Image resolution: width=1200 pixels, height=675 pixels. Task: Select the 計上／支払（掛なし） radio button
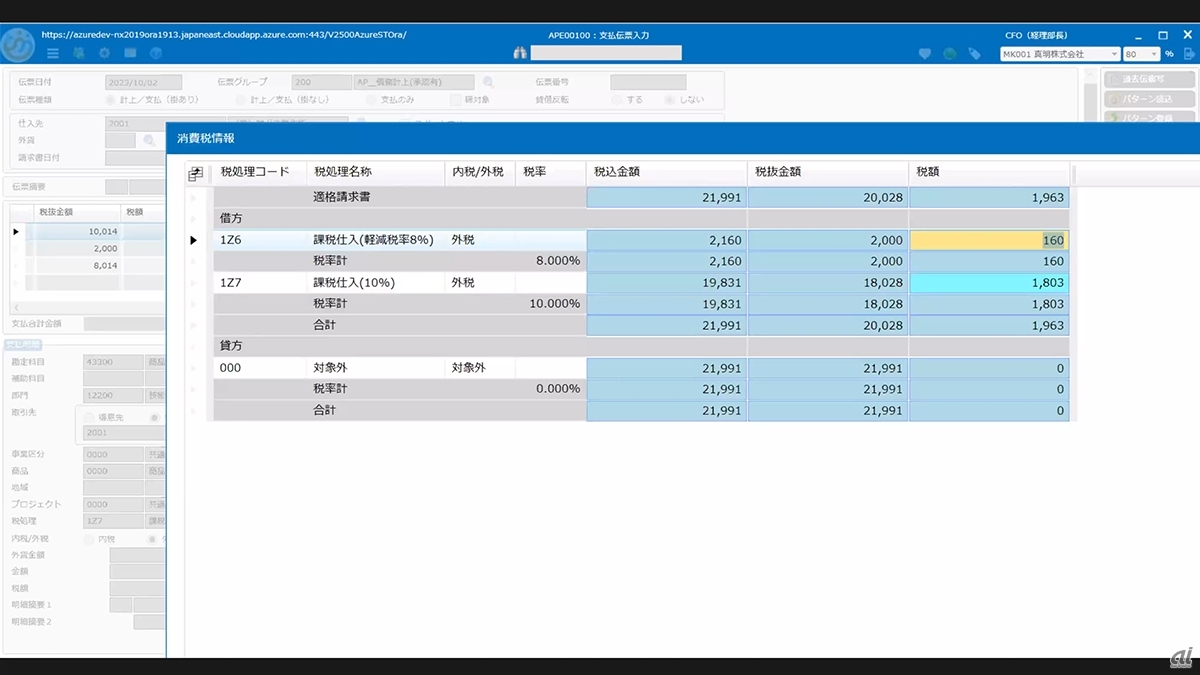tap(241, 100)
